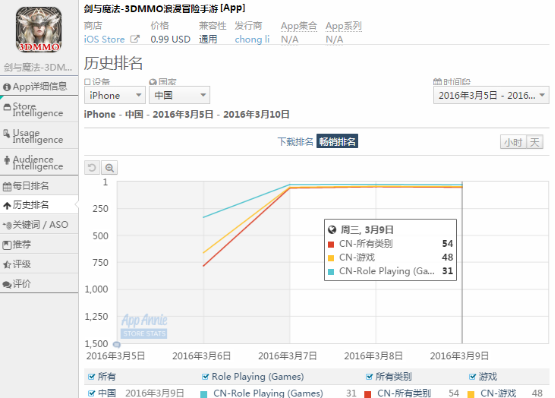Image resolution: width=555 pixels, height=398 pixels.
Task: Open the 中国 country dropdown
Action: [x=179, y=95]
